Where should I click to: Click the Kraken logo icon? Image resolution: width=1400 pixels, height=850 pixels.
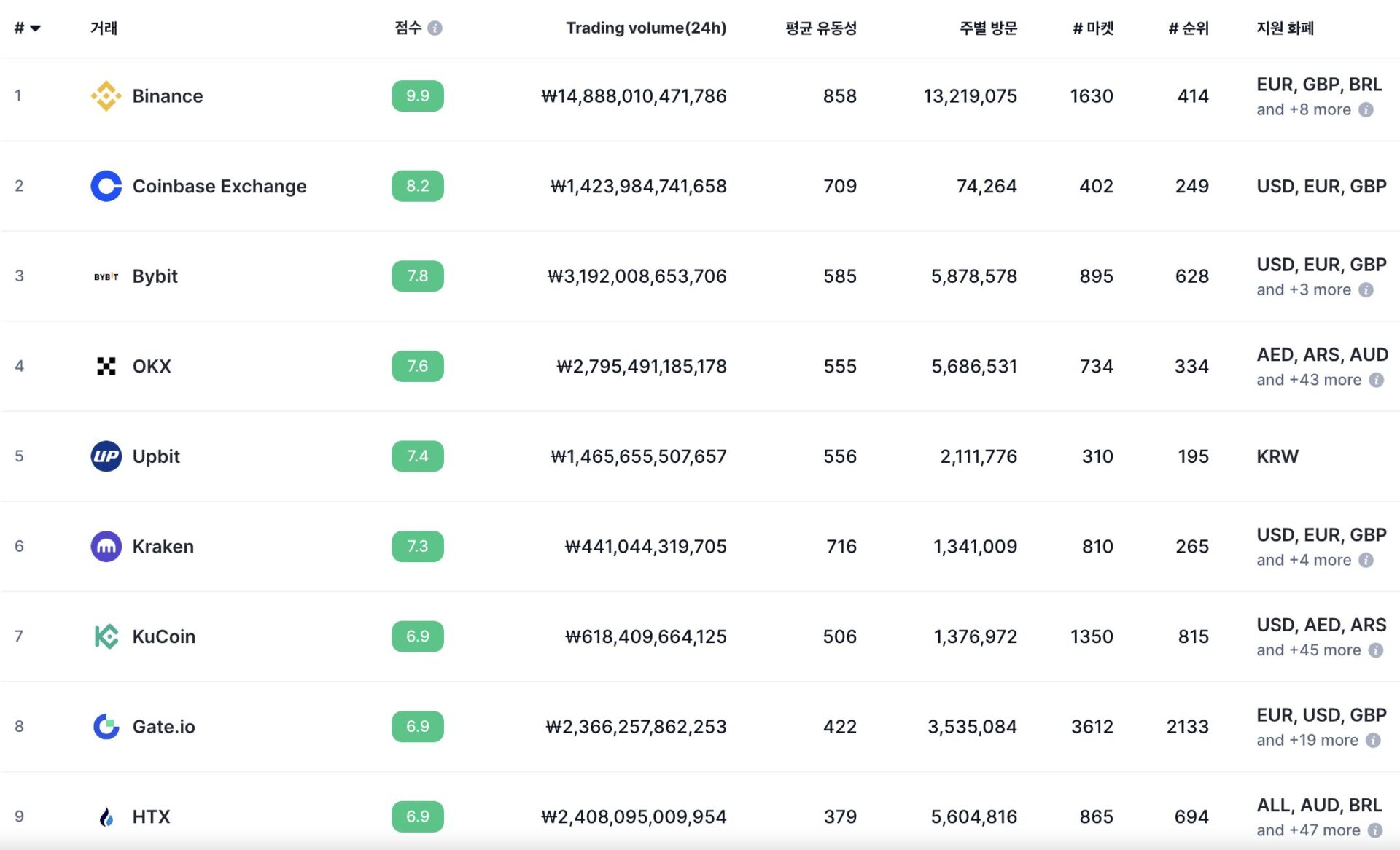106,546
